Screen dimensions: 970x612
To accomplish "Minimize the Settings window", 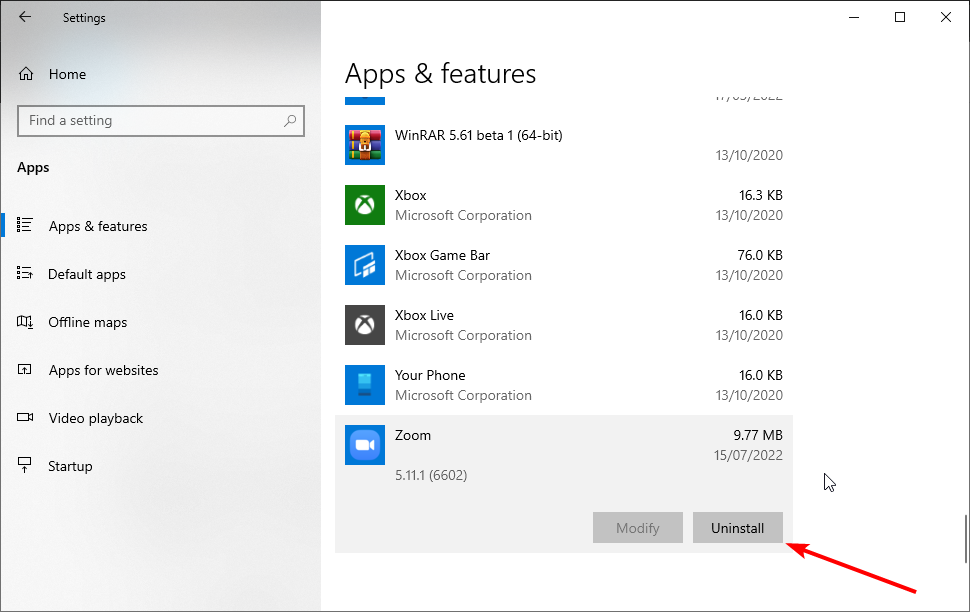I will (x=854, y=17).
